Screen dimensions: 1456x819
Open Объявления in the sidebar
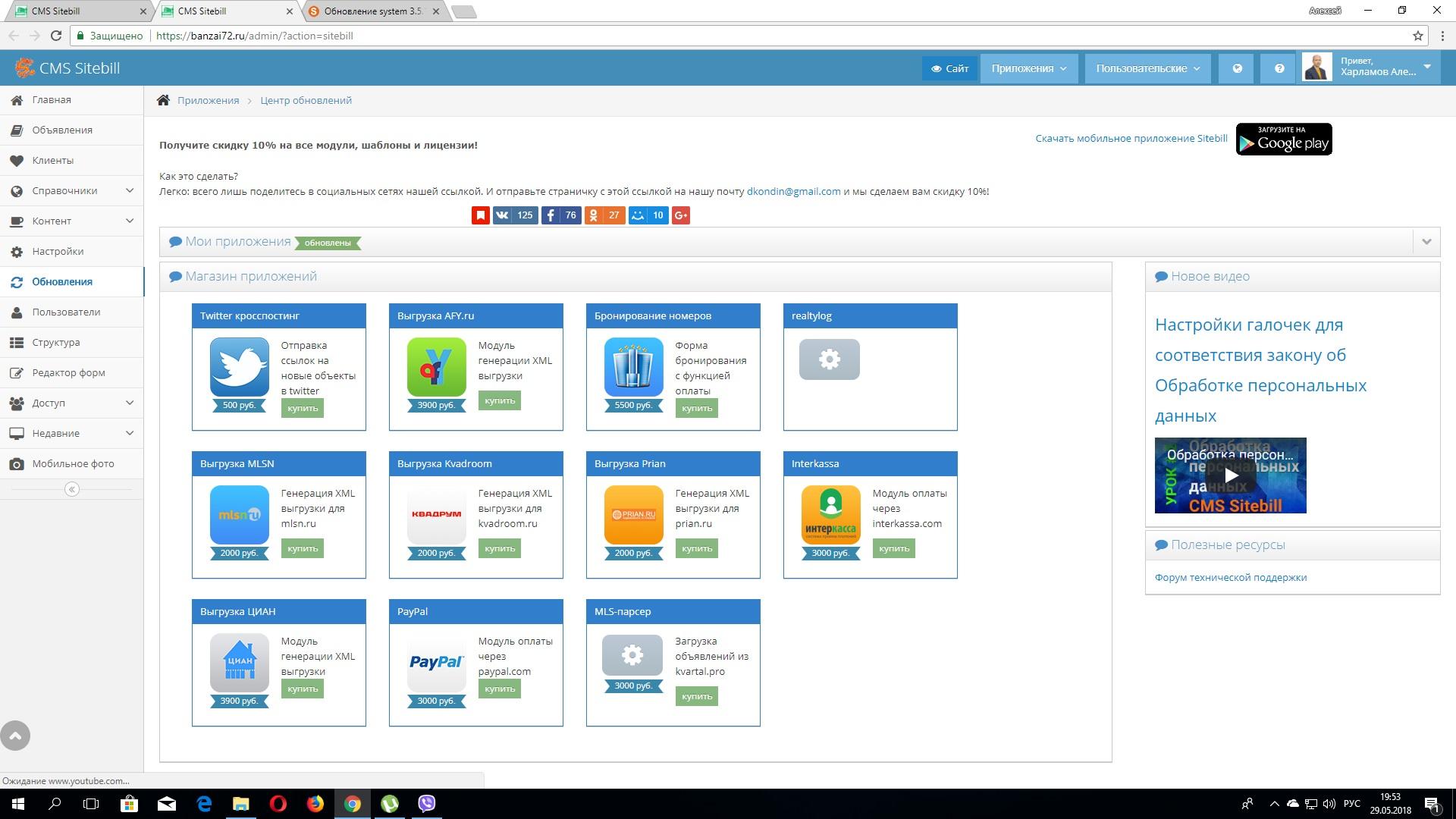click(x=72, y=130)
